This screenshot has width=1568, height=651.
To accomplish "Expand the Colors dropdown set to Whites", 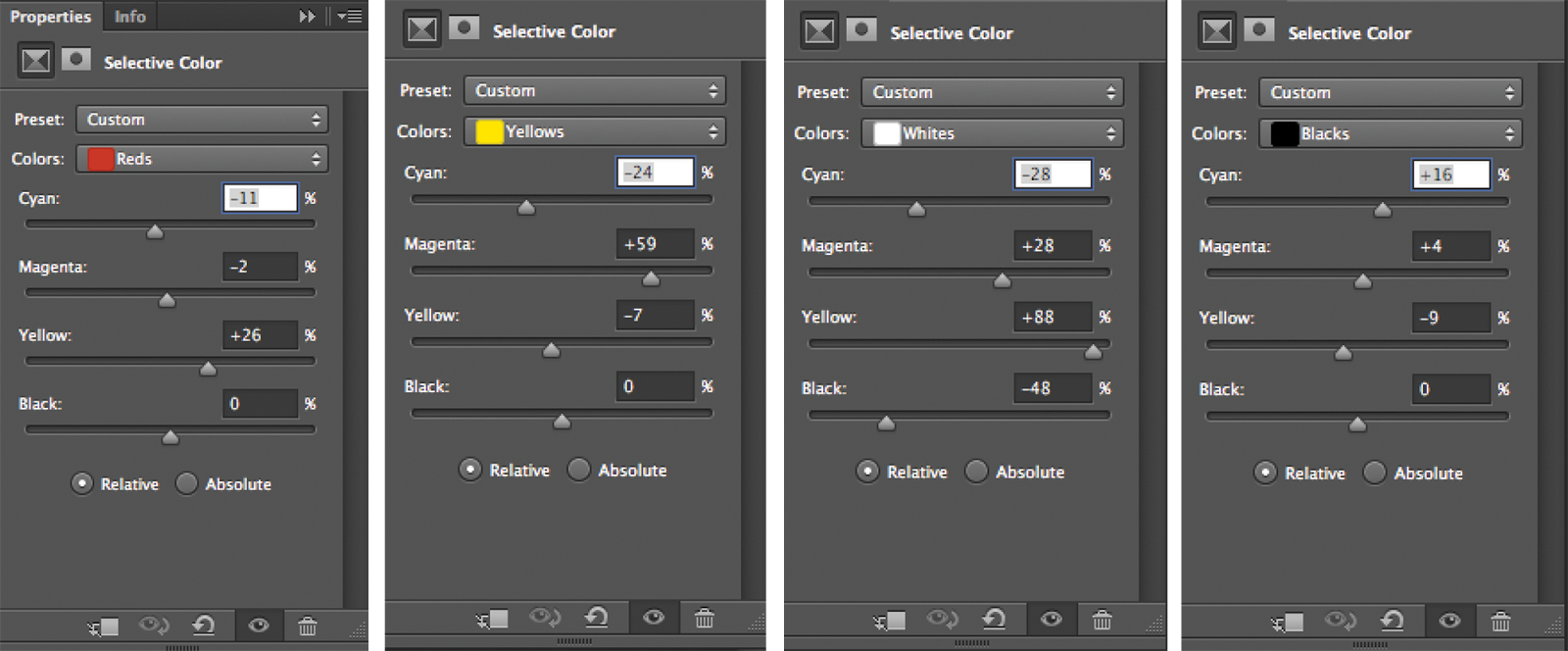I will coord(992,133).
